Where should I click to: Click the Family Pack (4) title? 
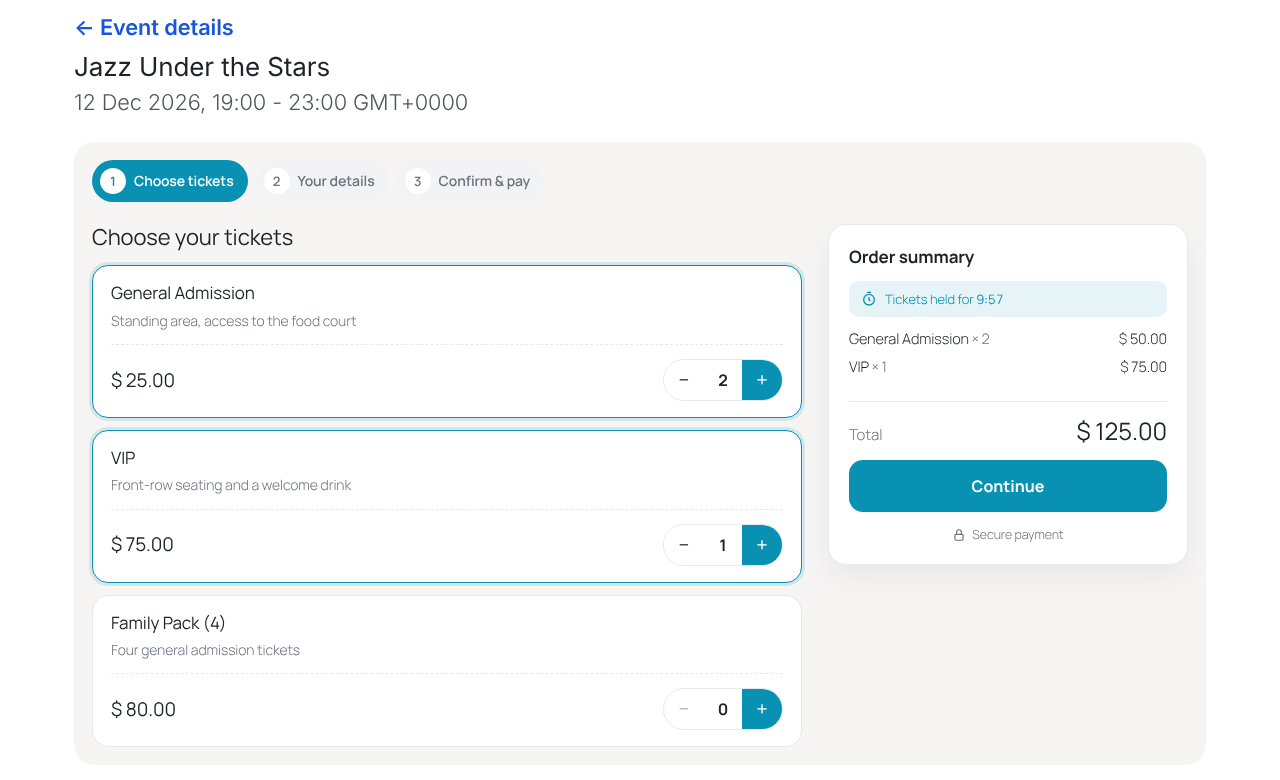pos(168,623)
